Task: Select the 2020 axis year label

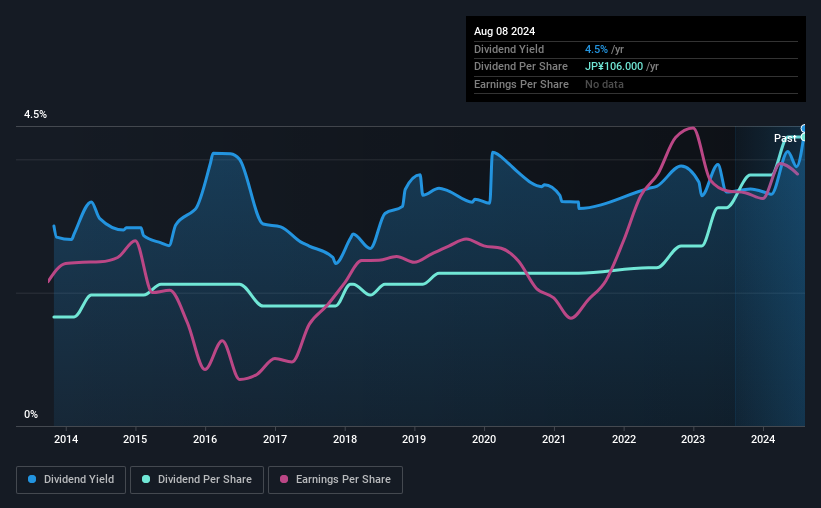Action: [x=484, y=439]
